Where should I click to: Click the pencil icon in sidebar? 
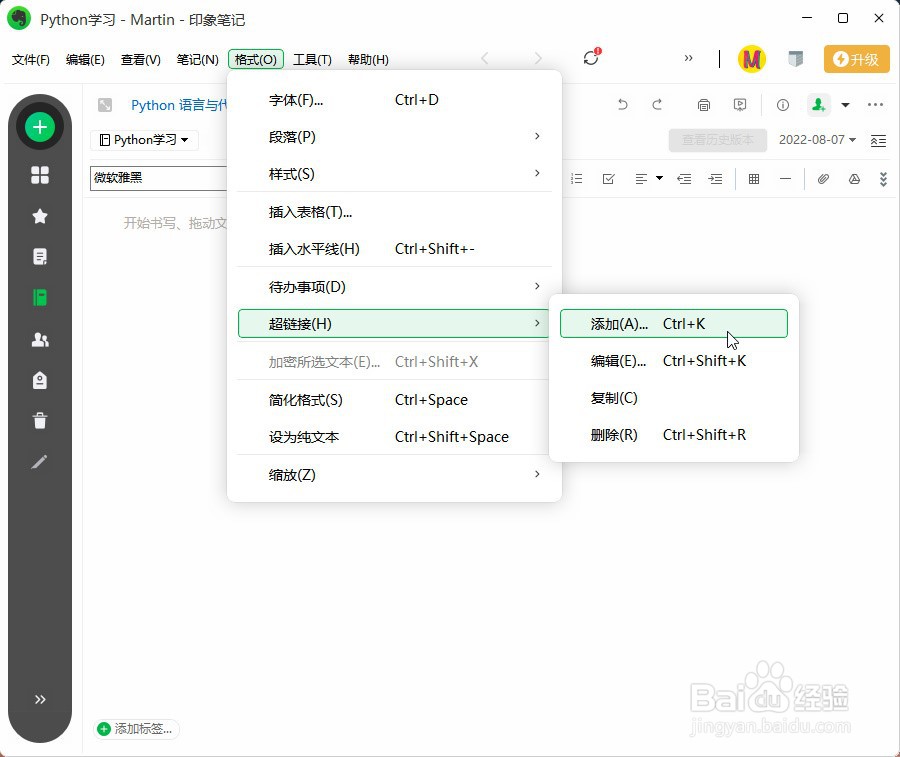(40, 461)
